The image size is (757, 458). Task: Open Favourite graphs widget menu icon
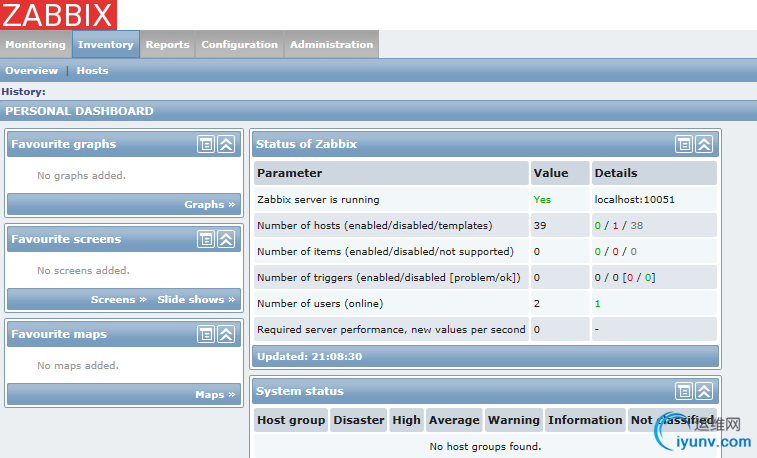tap(206, 144)
